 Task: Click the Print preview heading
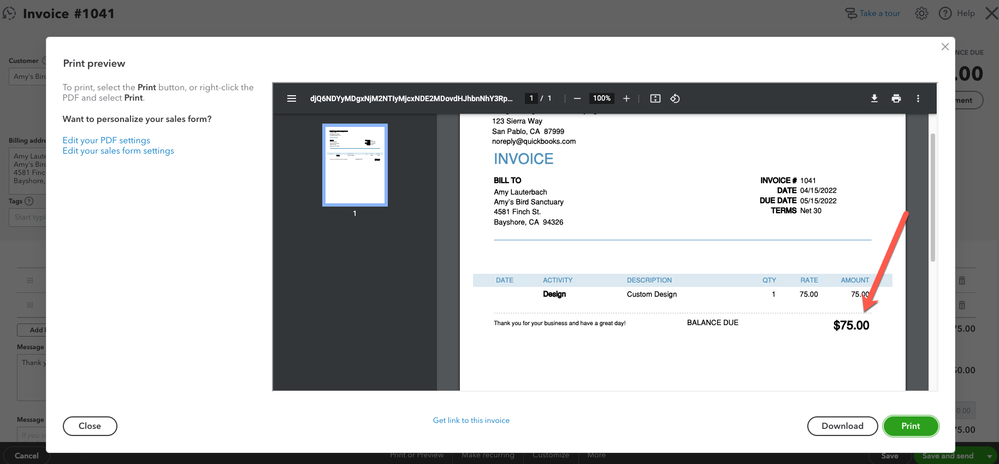(x=94, y=64)
